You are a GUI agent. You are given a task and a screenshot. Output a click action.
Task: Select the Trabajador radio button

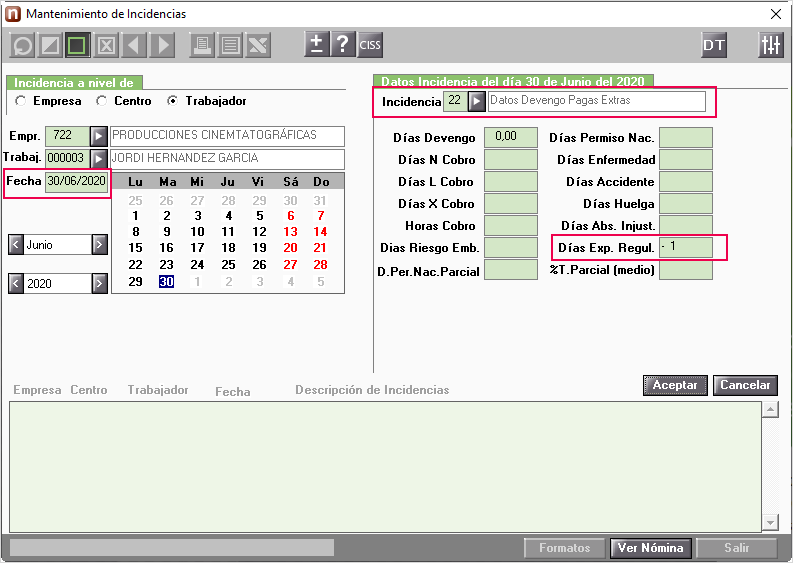tap(173, 101)
